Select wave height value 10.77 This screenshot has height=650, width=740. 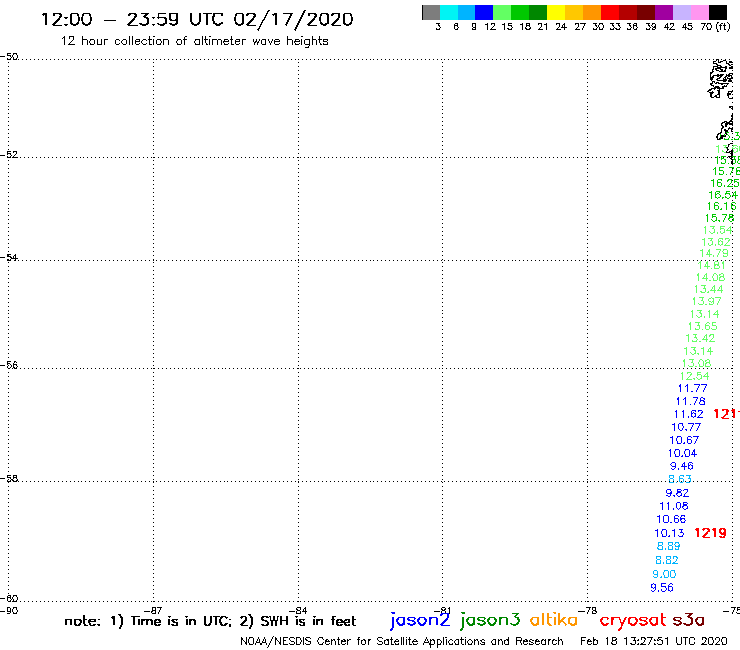(x=686, y=427)
